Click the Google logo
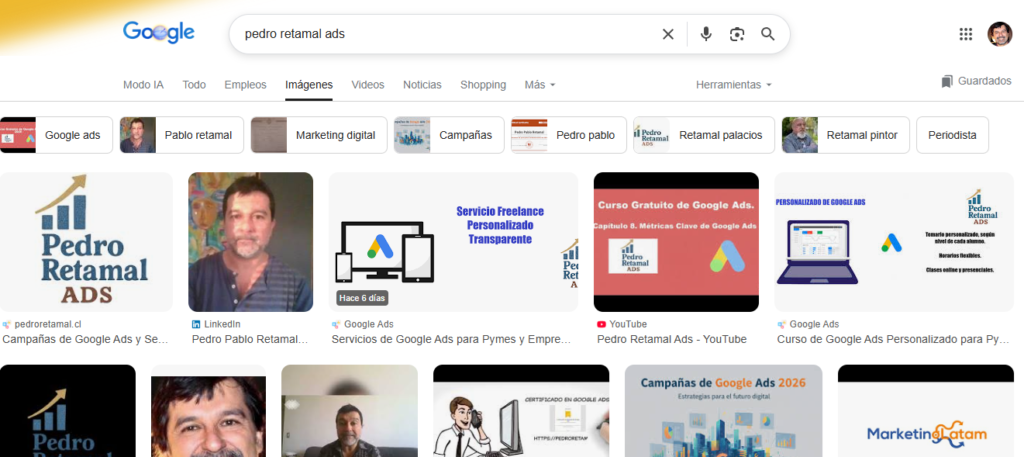 (x=158, y=33)
